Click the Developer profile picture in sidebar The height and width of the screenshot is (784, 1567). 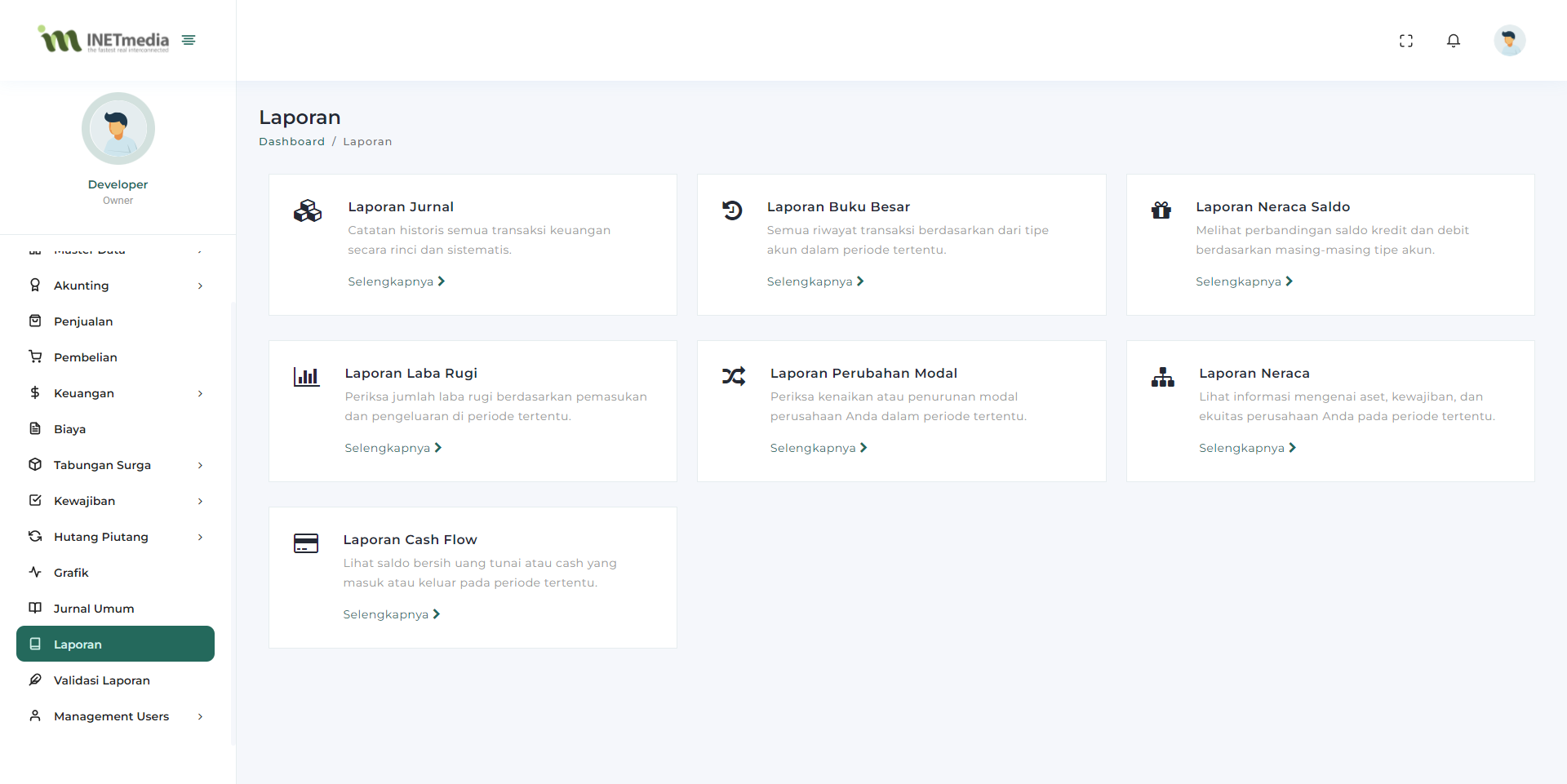[118, 129]
